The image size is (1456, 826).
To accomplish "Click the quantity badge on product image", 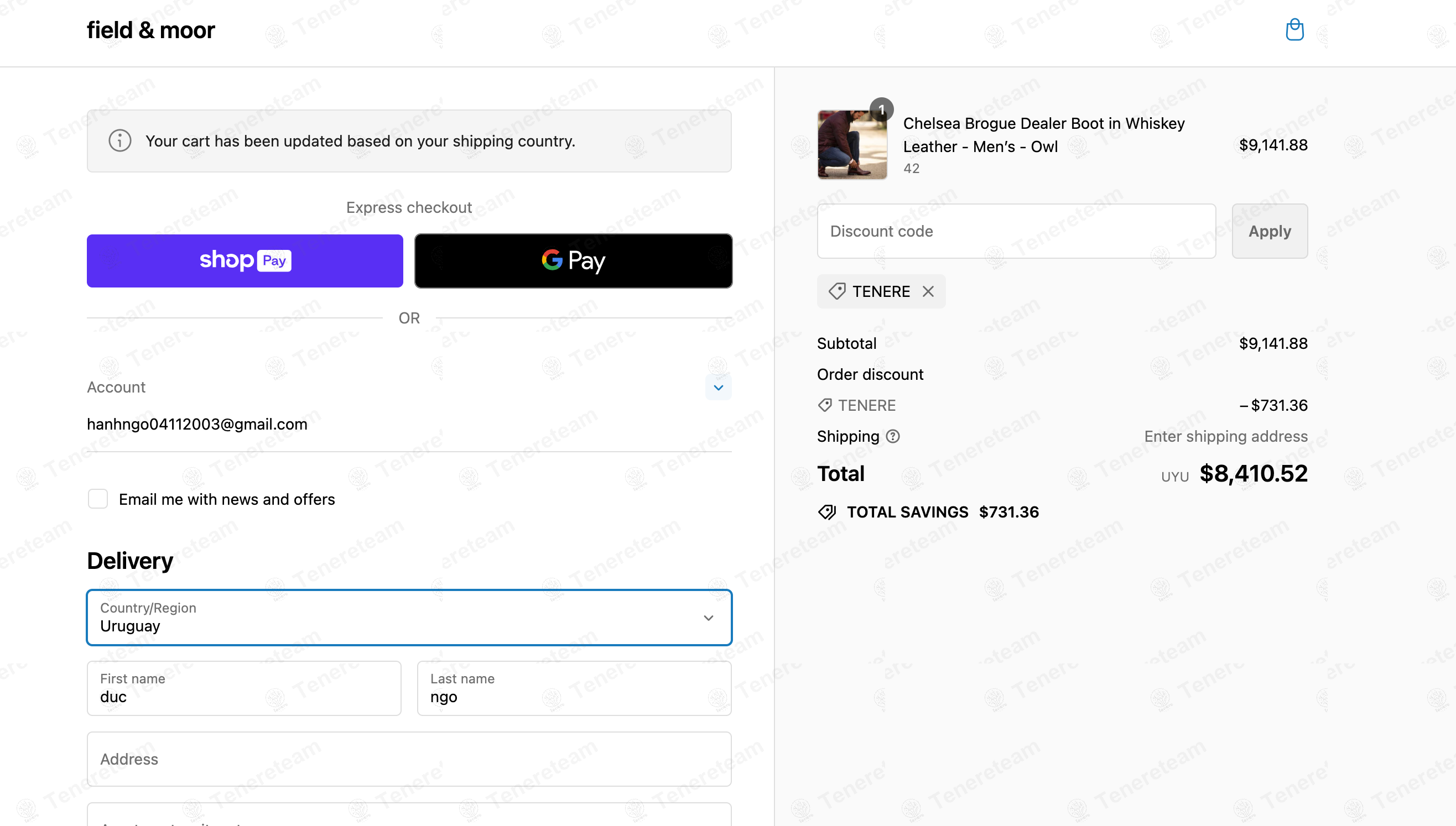I will (882, 109).
